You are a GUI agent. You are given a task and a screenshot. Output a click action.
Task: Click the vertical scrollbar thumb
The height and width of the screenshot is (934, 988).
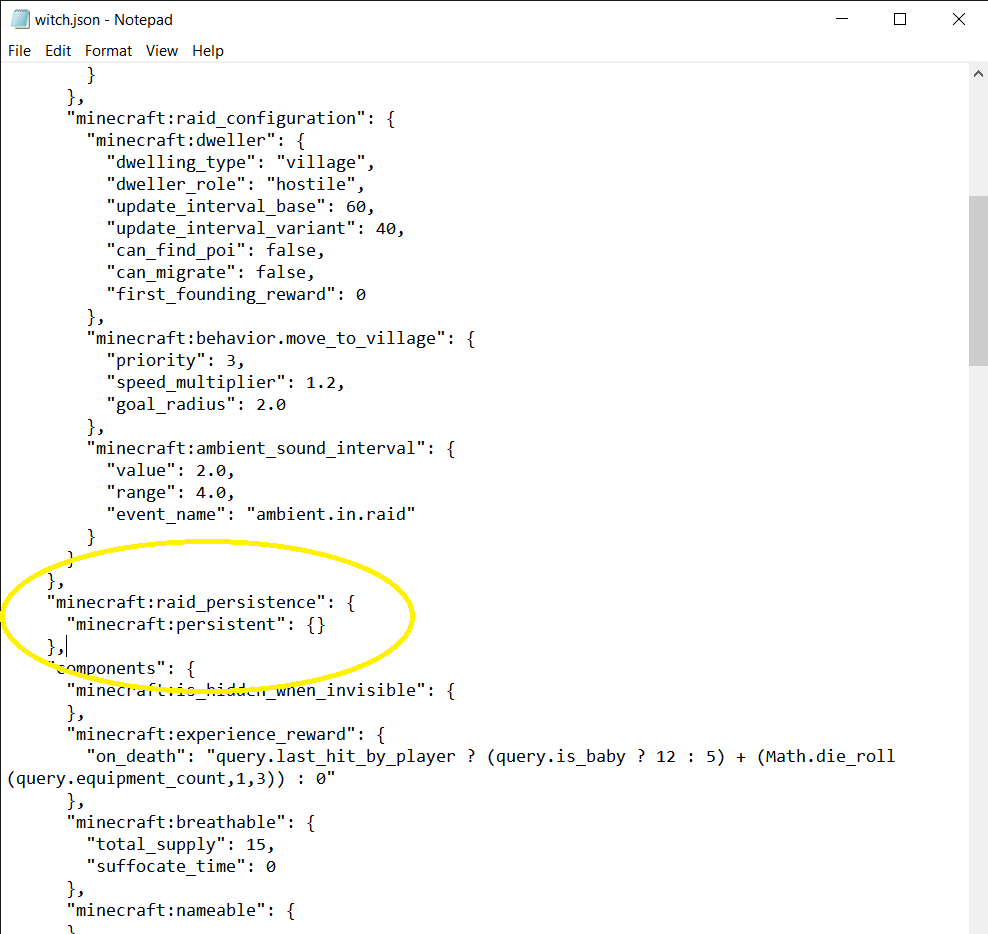(x=978, y=281)
